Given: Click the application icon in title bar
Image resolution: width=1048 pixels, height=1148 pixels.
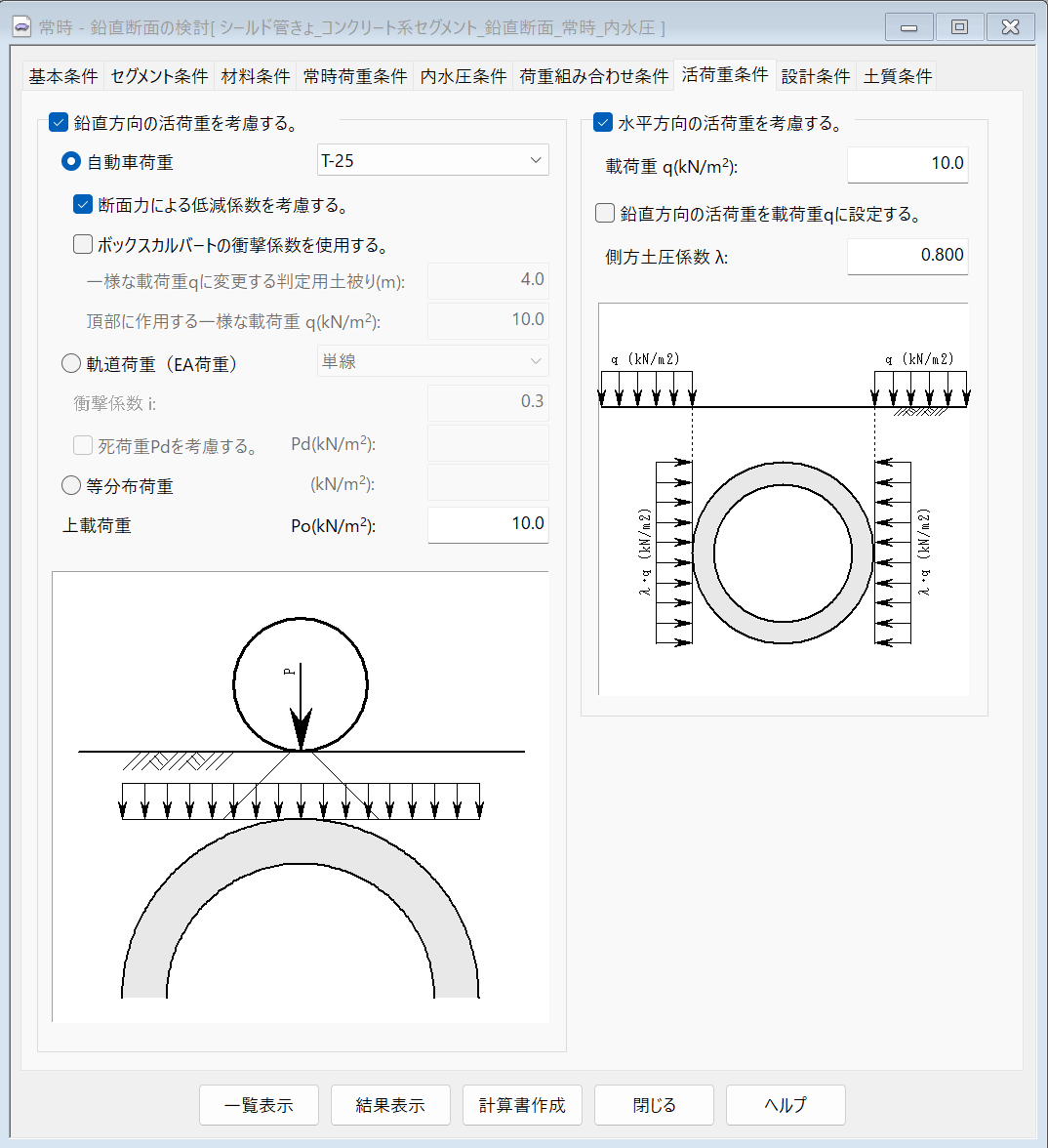Looking at the screenshot, I should 21,27.
